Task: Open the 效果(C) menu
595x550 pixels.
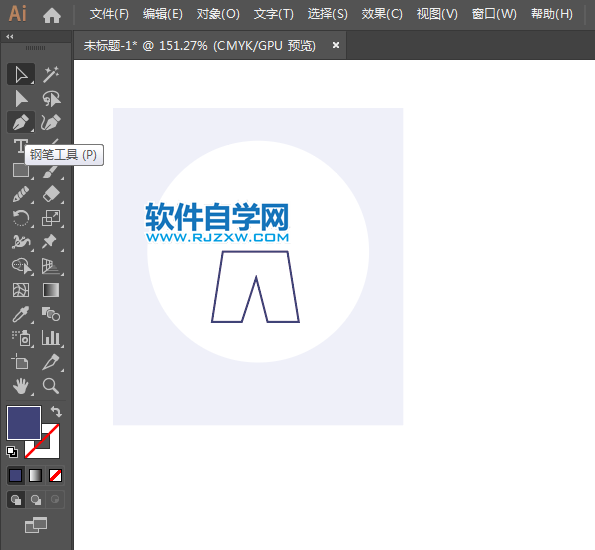Action: coord(382,14)
